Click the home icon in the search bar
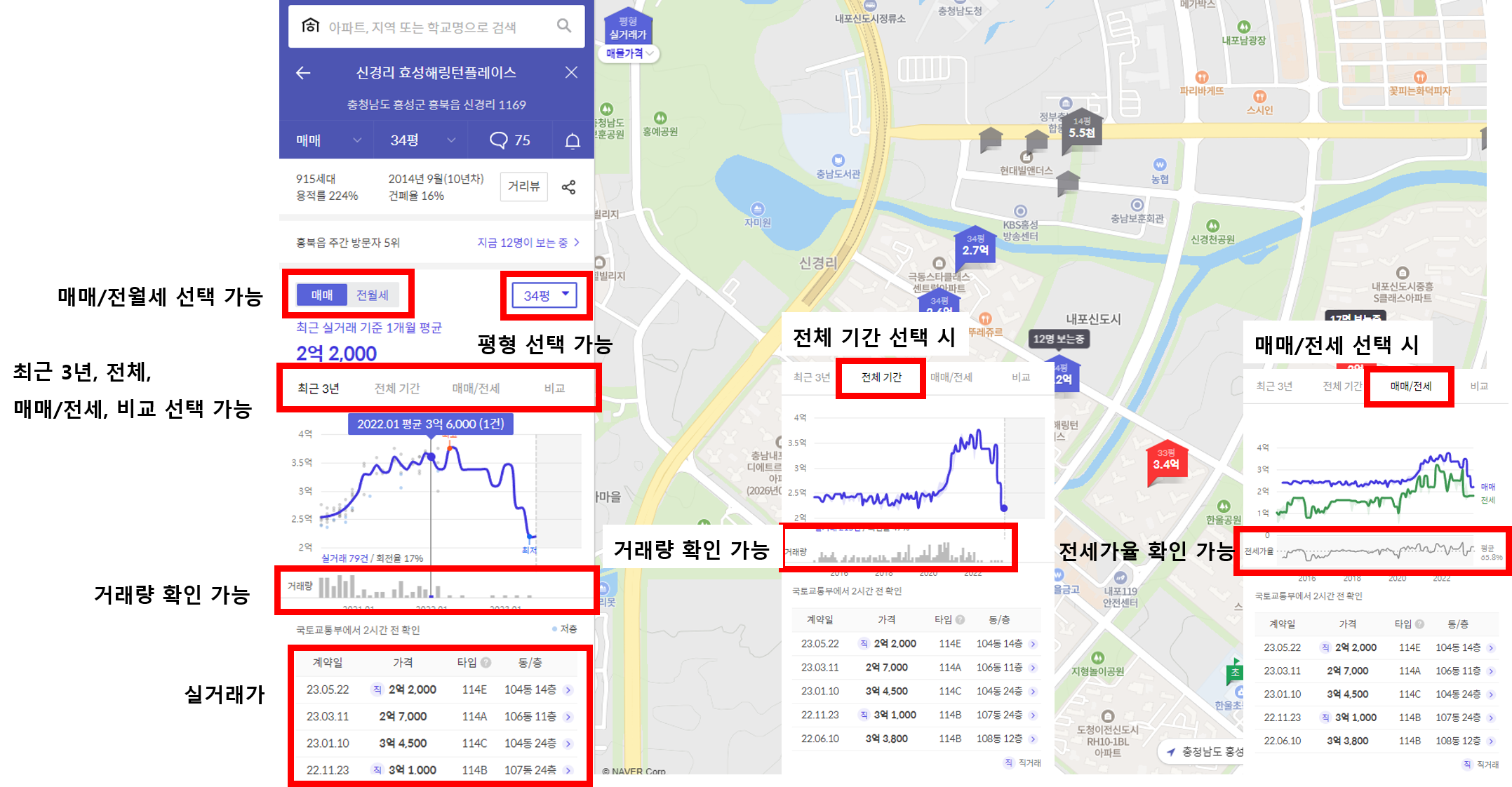The height and width of the screenshot is (787, 1512). coord(309,26)
